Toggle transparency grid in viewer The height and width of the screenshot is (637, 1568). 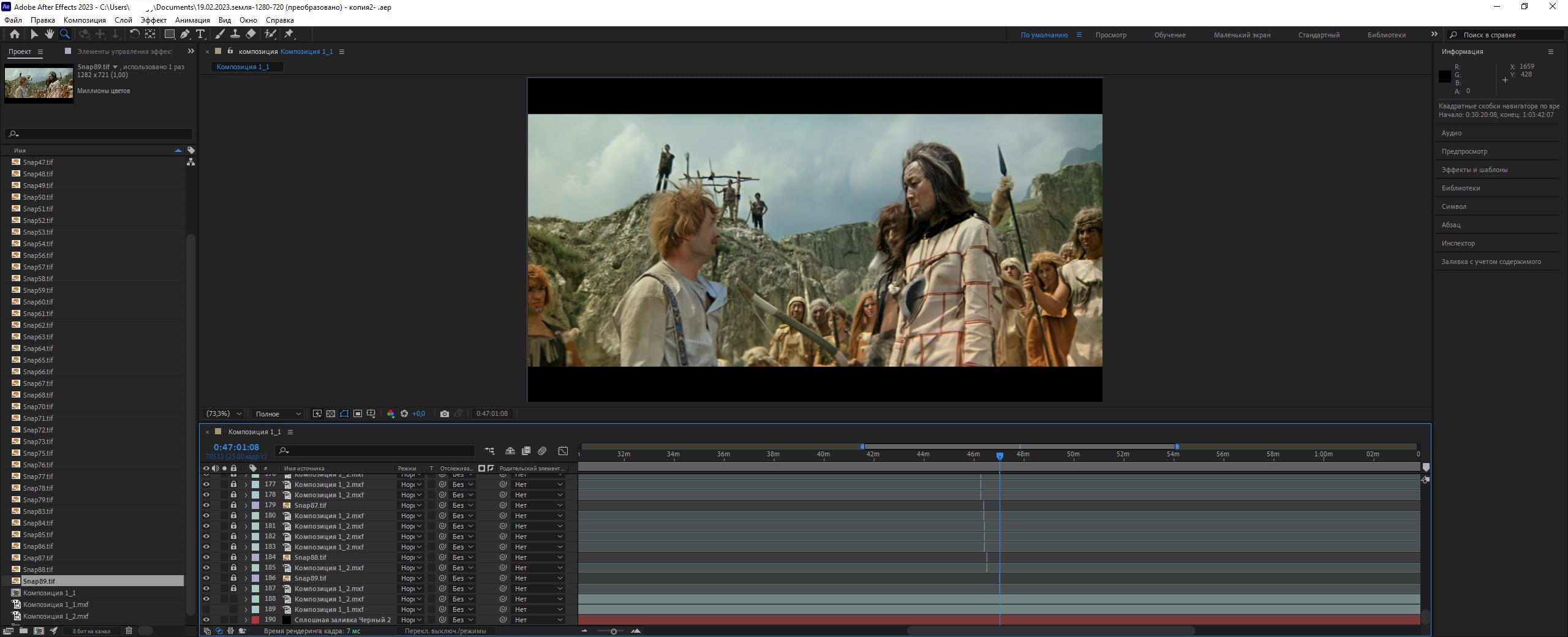pos(331,414)
